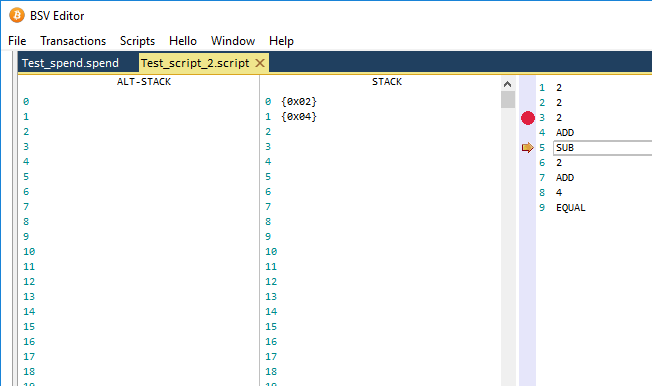
Task: Close the Test_script_2.script tab
Action: pos(260,63)
